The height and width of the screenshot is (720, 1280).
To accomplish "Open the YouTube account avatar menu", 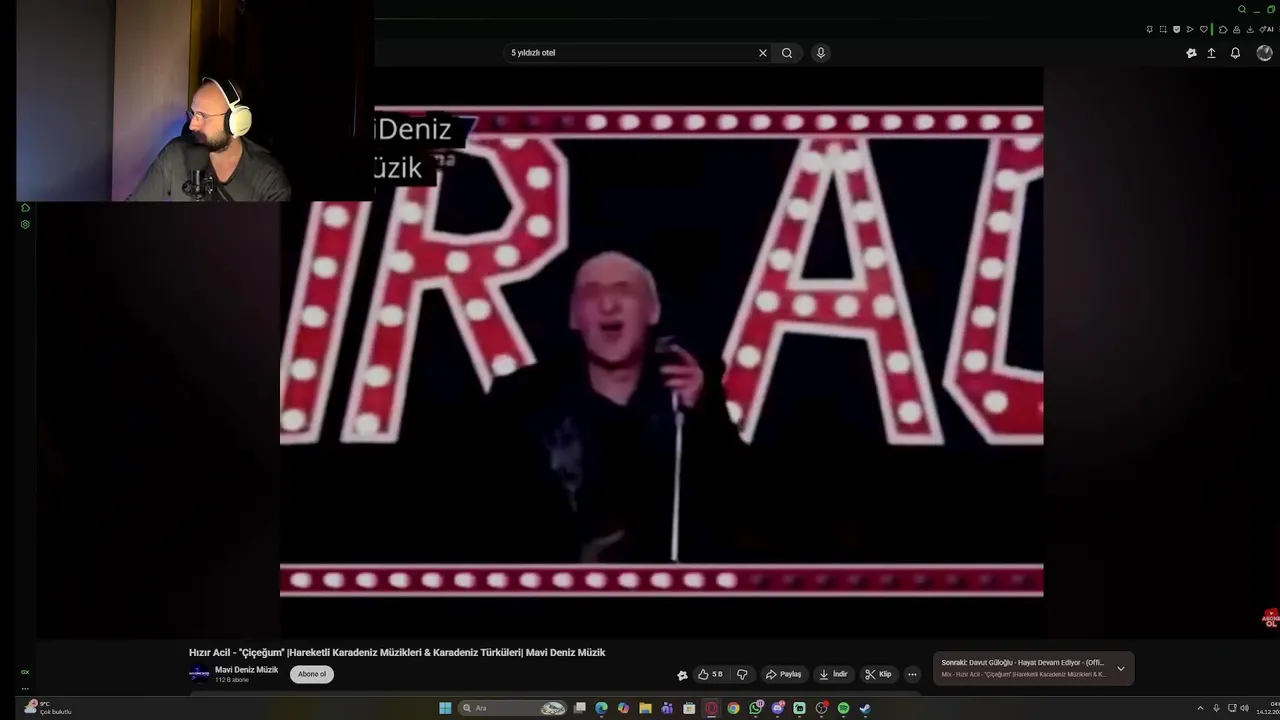I will coord(1264,53).
